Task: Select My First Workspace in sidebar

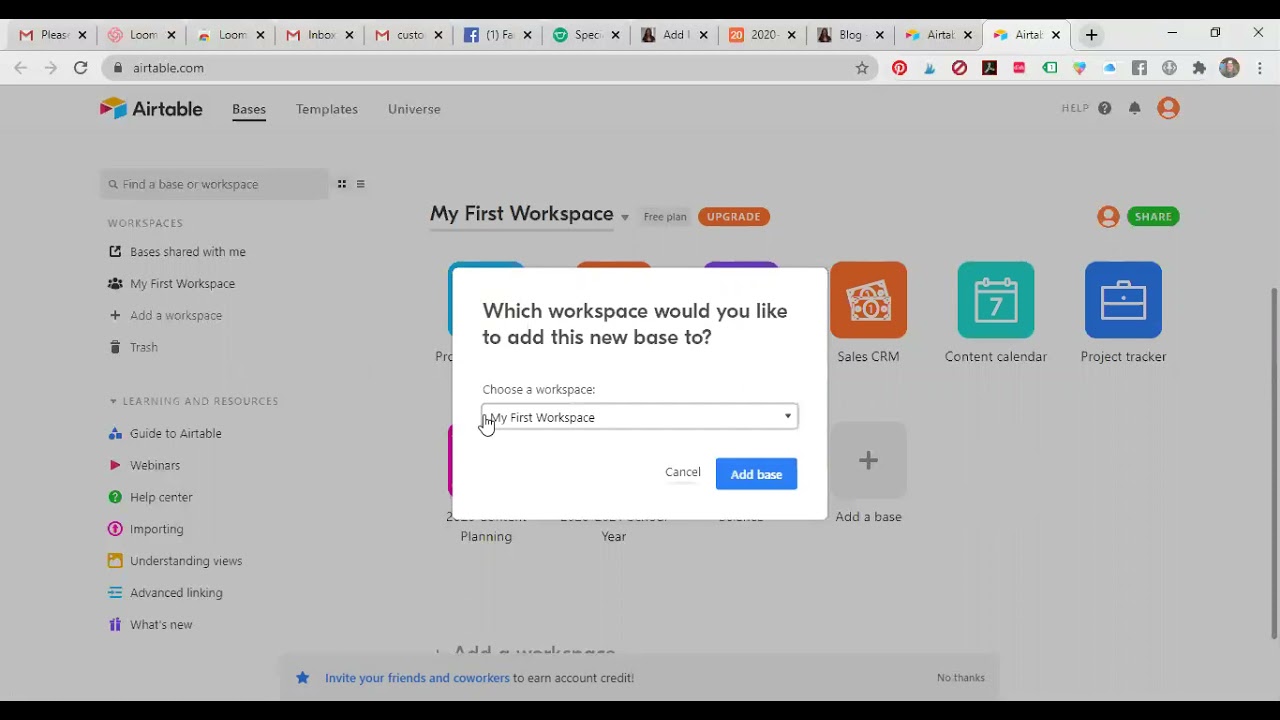Action: pos(182,284)
